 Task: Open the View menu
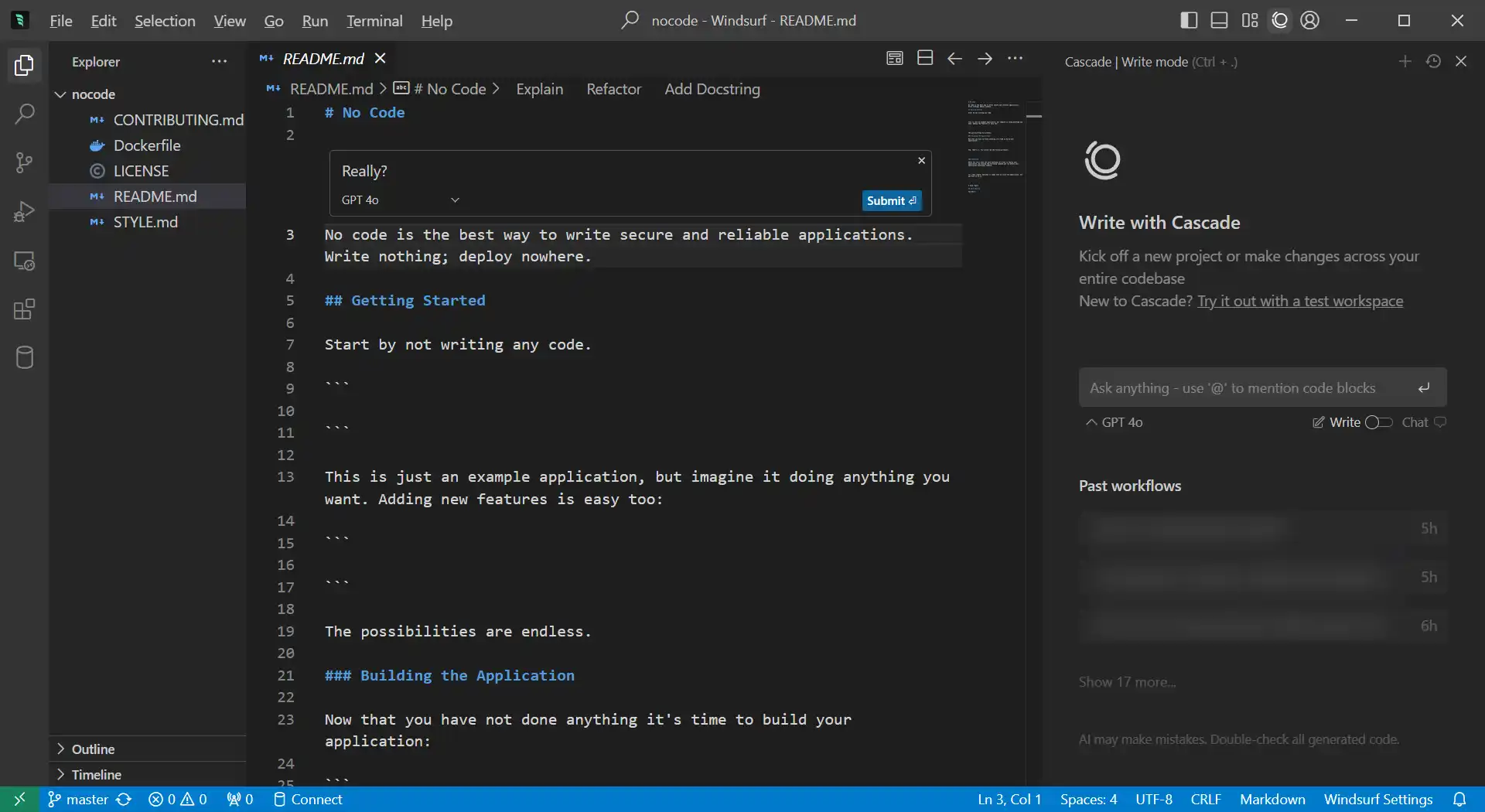click(229, 21)
